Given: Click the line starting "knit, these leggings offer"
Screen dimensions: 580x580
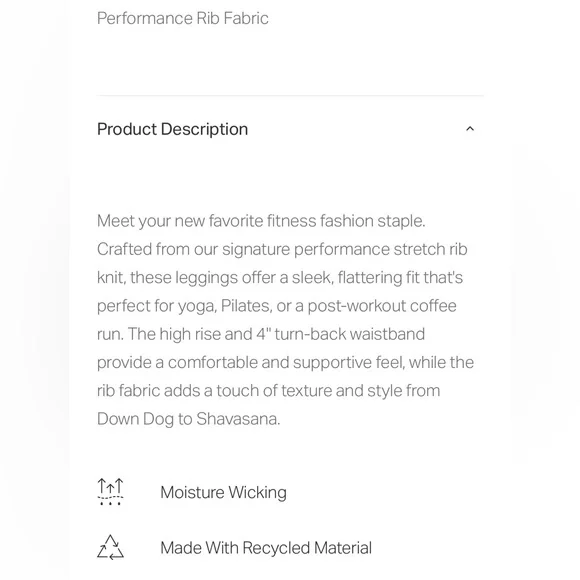Looking at the screenshot, I should pyautogui.click(x=280, y=278).
